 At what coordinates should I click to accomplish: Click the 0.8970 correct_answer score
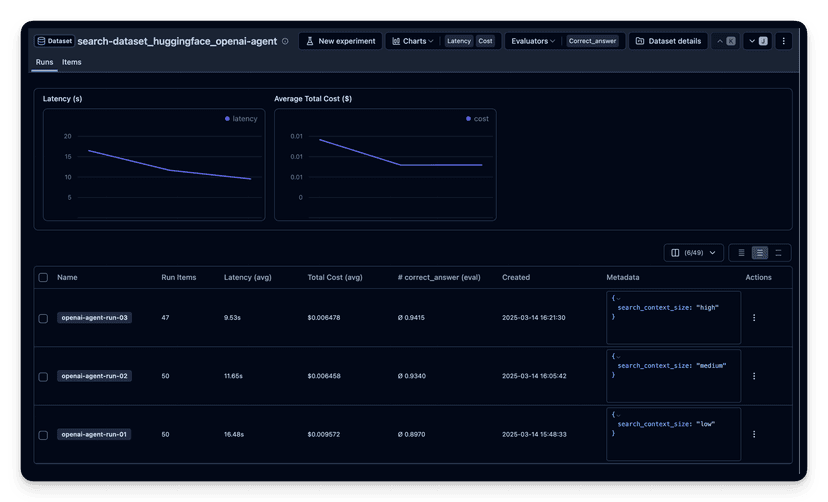[x=411, y=434]
